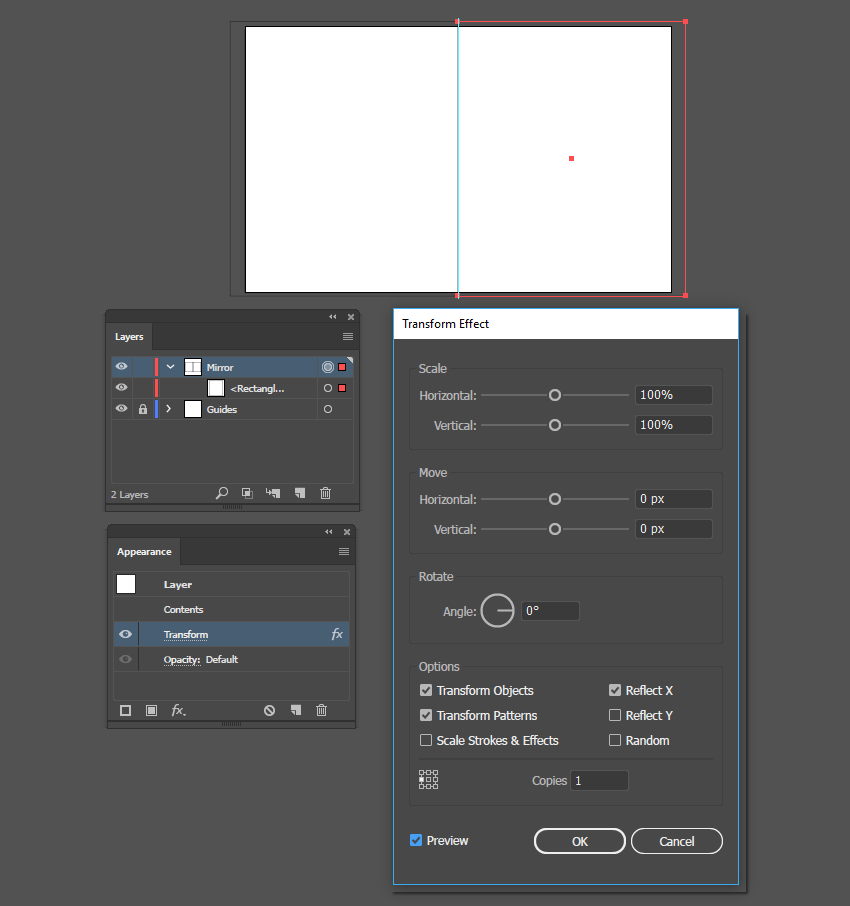This screenshot has width=850, height=906.
Task: Add a new effect using the fx icon
Action: pyautogui.click(x=178, y=710)
